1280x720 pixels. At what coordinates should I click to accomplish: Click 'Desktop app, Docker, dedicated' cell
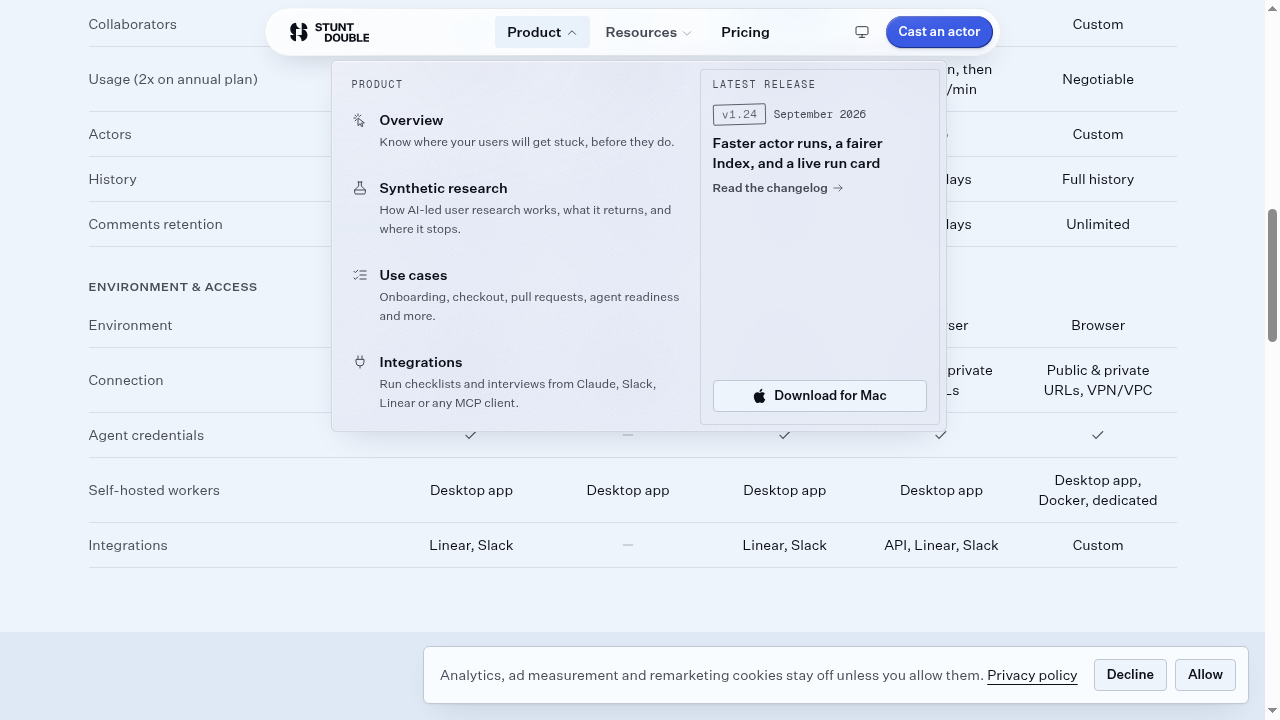pos(1098,490)
